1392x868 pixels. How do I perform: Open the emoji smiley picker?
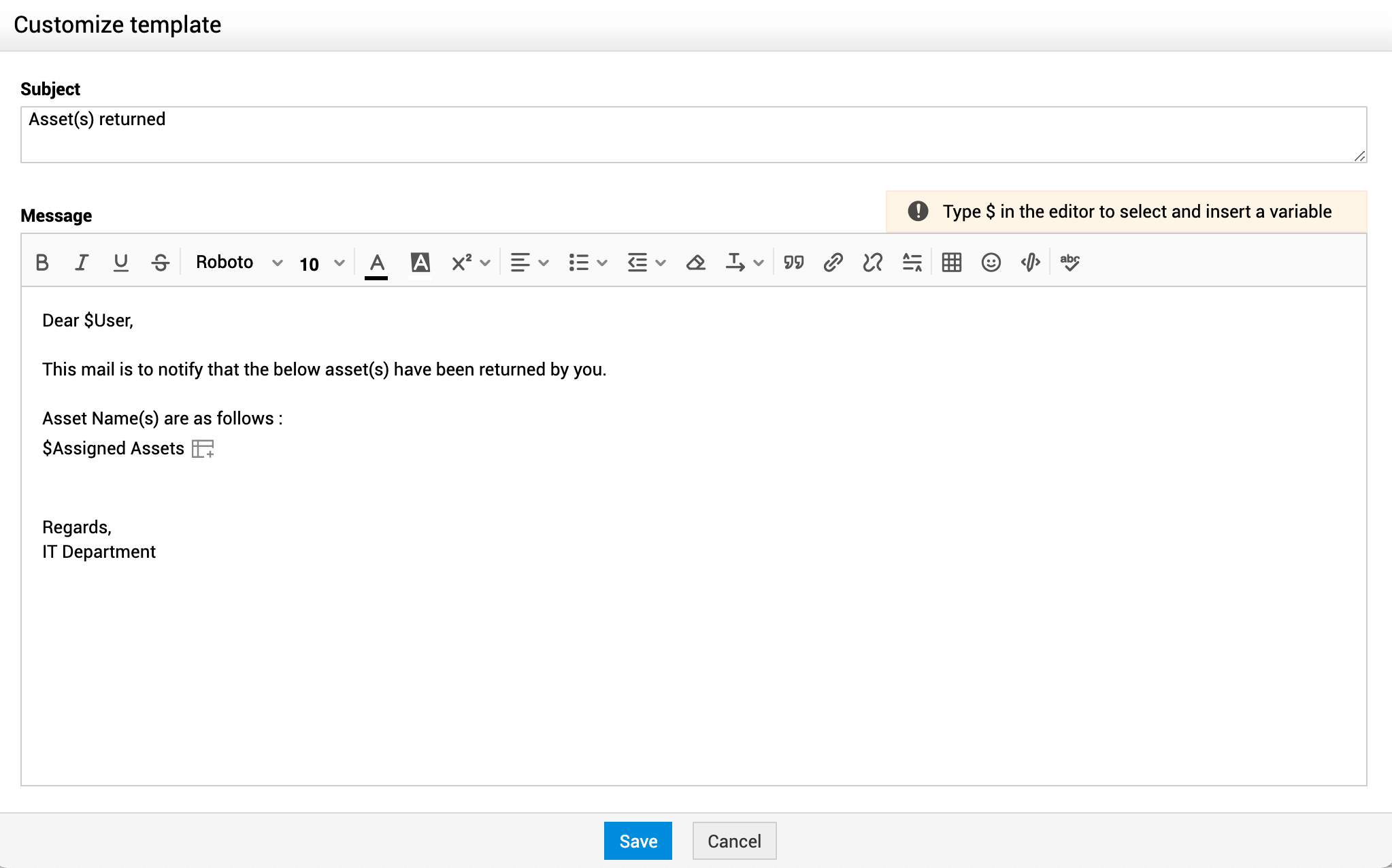(991, 263)
